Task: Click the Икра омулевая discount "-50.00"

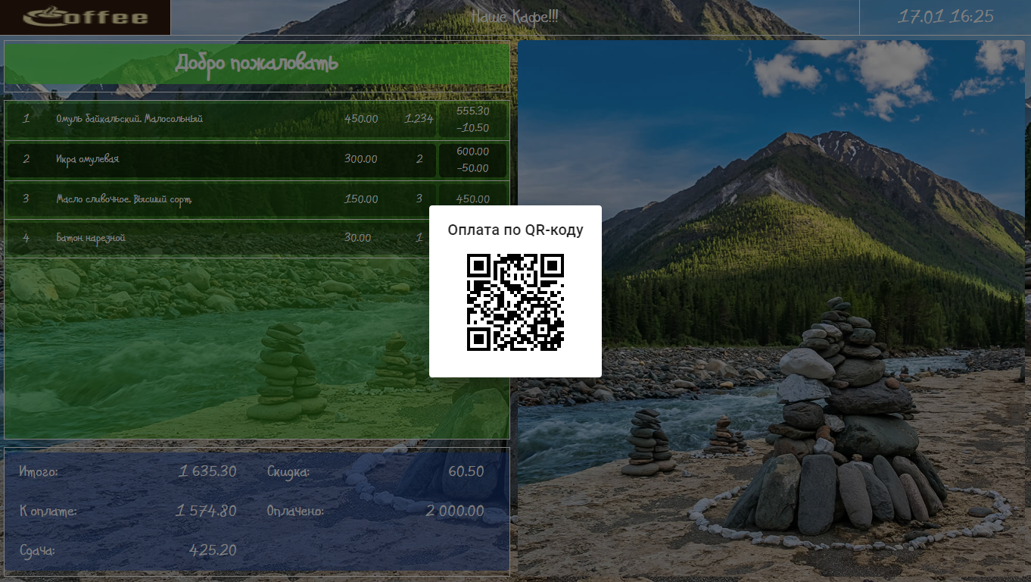Action: tap(473, 168)
